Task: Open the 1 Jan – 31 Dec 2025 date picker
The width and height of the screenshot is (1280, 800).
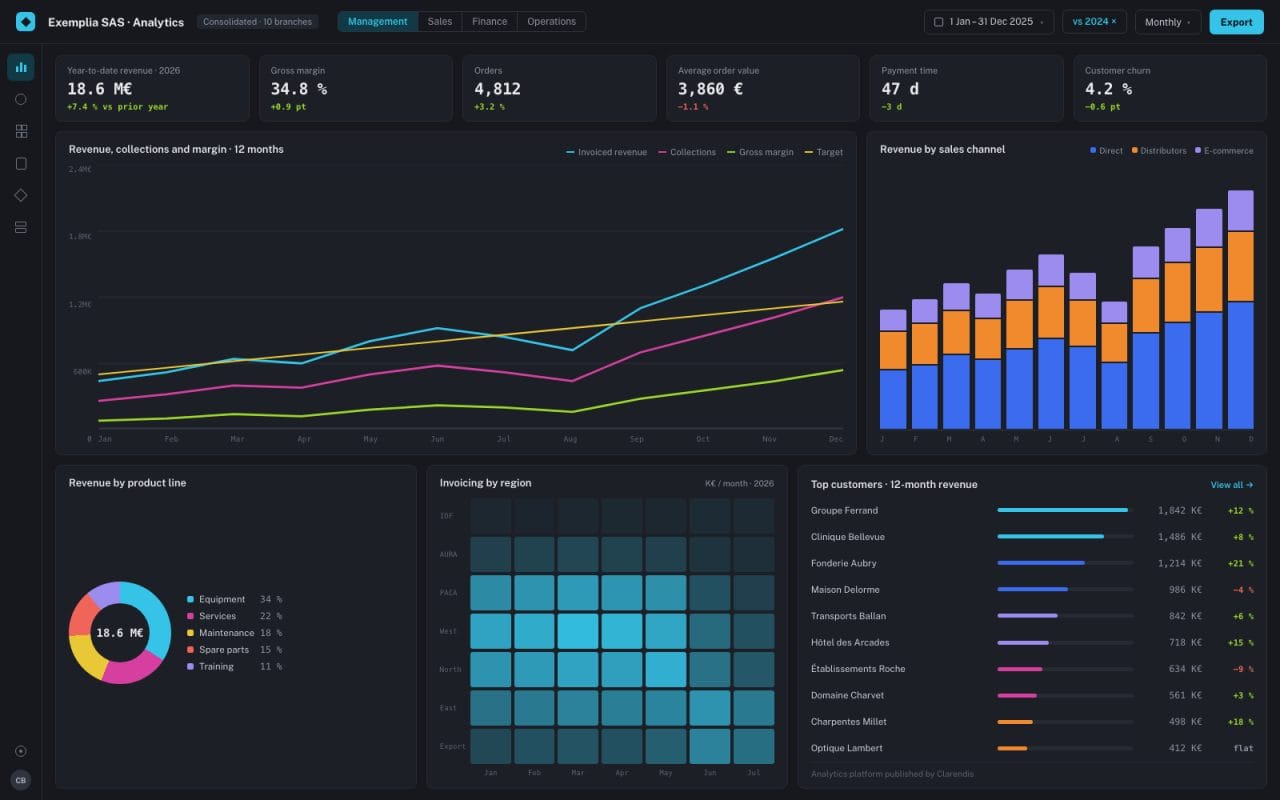Action: [x=989, y=21]
